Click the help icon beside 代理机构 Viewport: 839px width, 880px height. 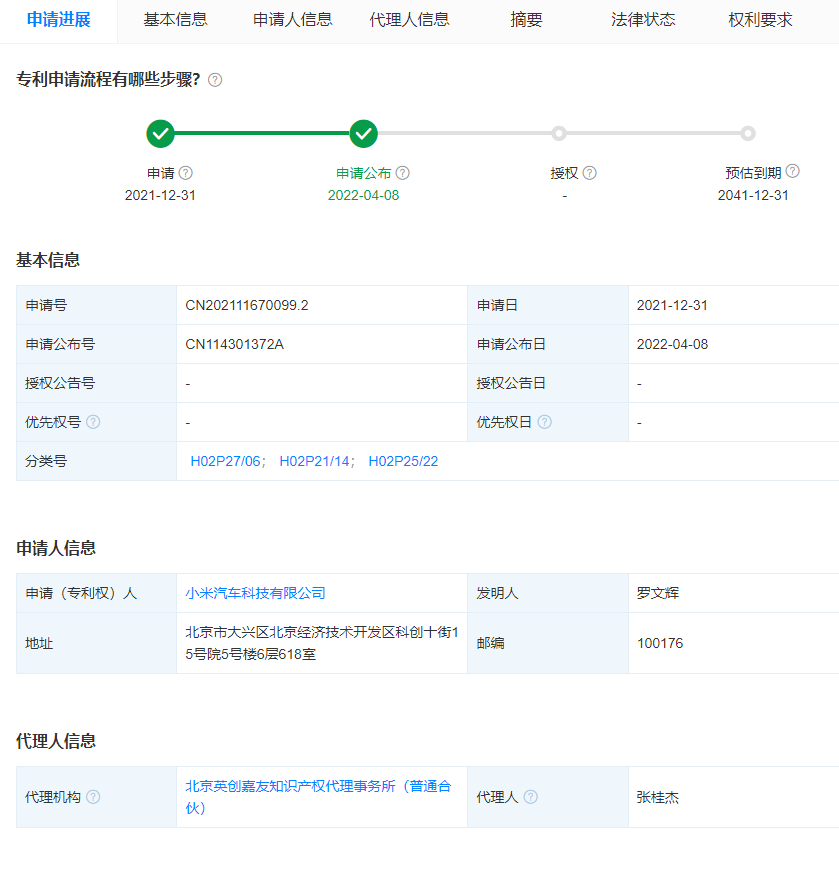[x=93, y=797]
